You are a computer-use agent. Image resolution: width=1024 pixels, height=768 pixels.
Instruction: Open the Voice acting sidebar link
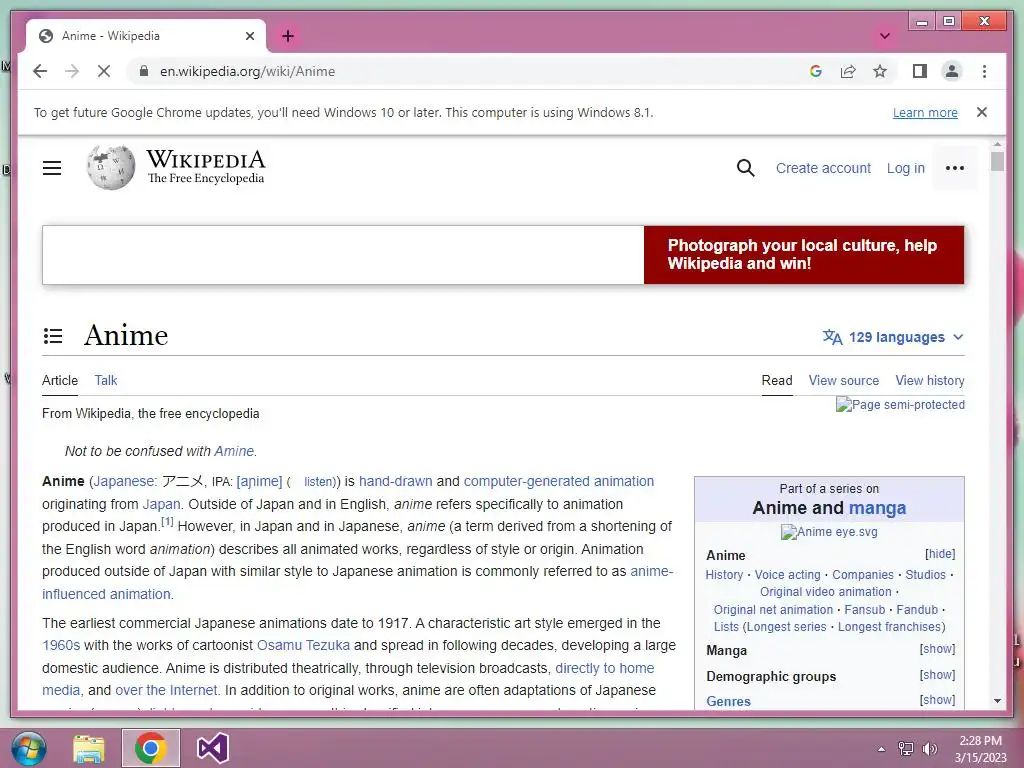pyautogui.click(x=787, y=575)
